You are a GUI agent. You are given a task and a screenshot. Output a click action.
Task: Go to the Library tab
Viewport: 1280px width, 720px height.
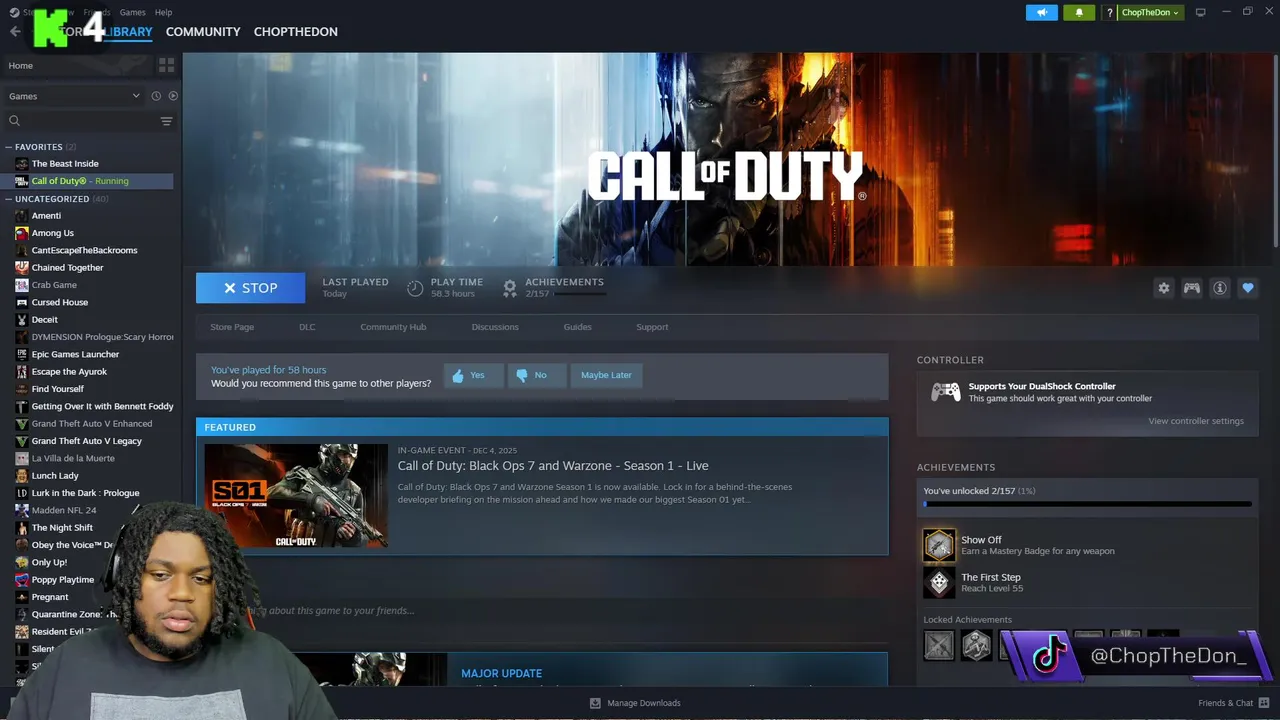[127, 32]
